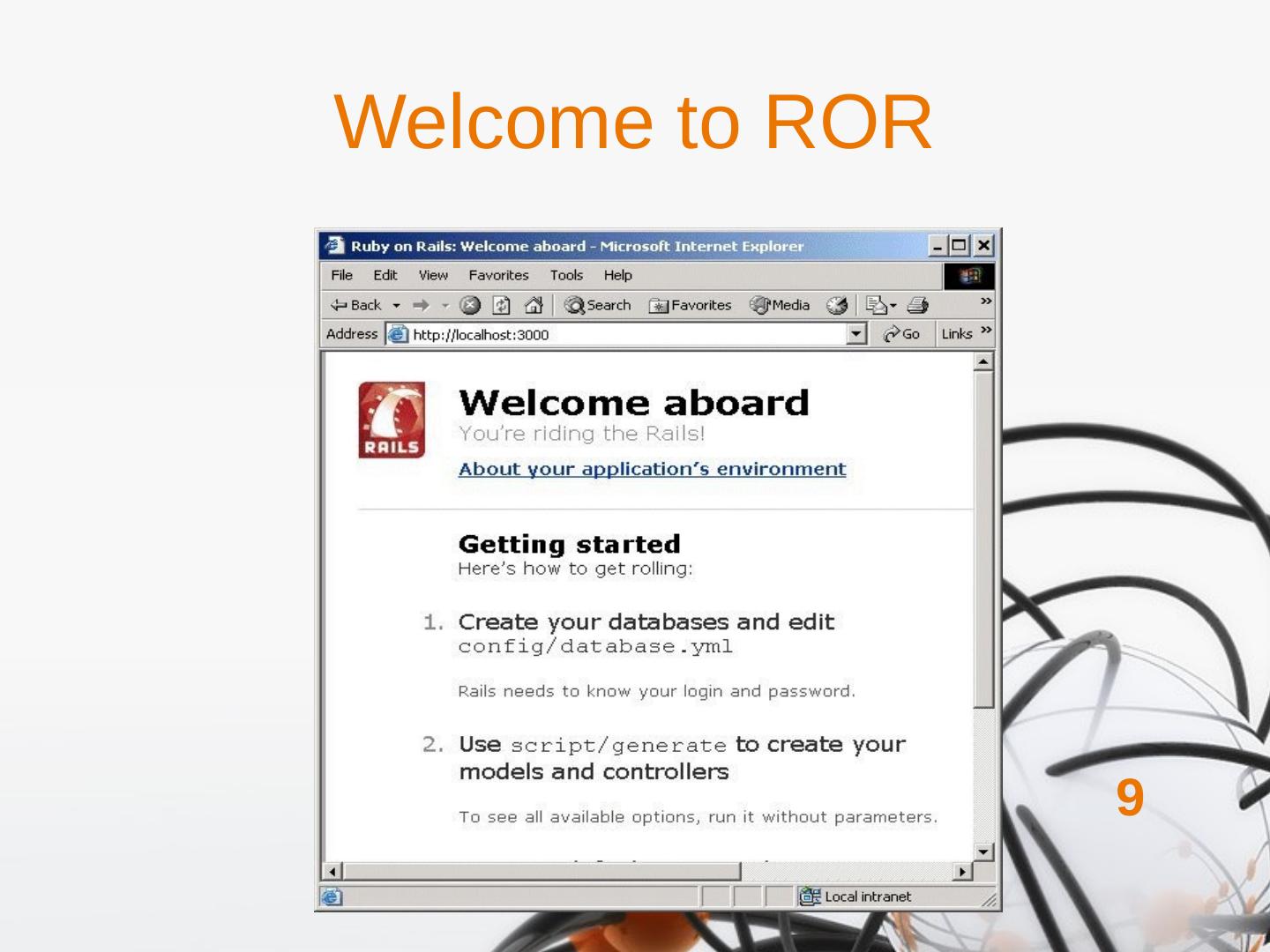Click "To see all available options" text
Image resolution: width=1270 pixels, height=952 pixels.
(698, 817)
